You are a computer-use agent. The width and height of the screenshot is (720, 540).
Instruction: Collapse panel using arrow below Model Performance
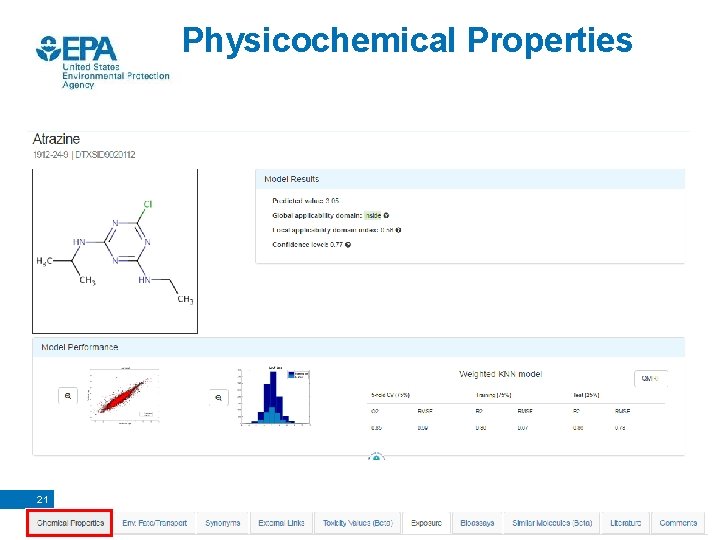coord(376,457)
